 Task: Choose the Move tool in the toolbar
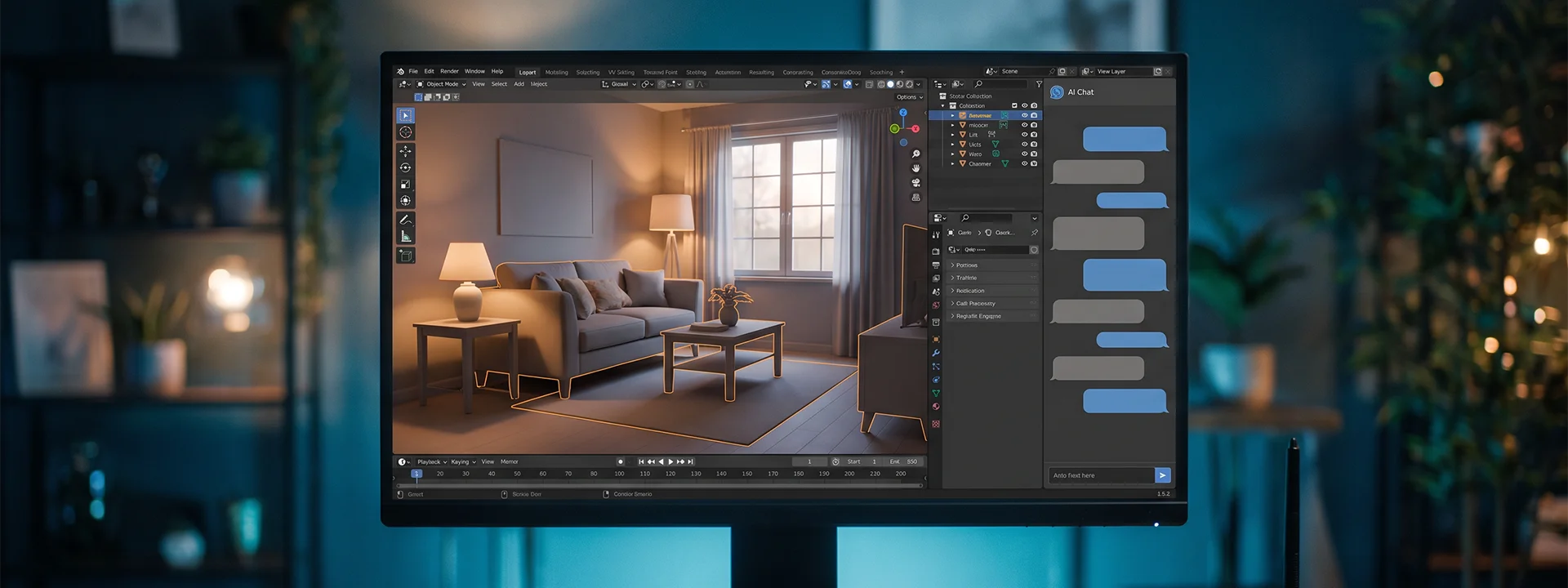coord(405,151)
